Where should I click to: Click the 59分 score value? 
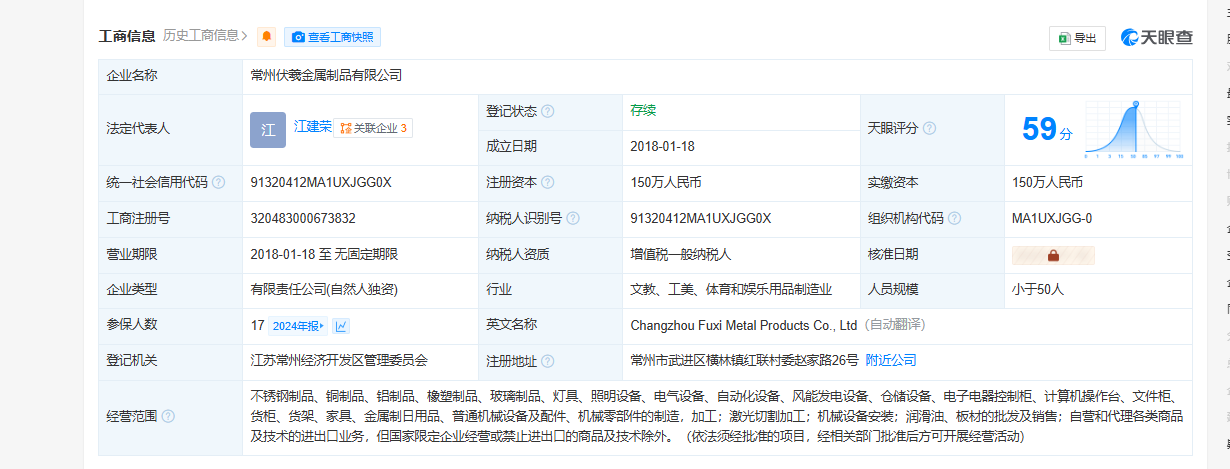coord(1047,129)
